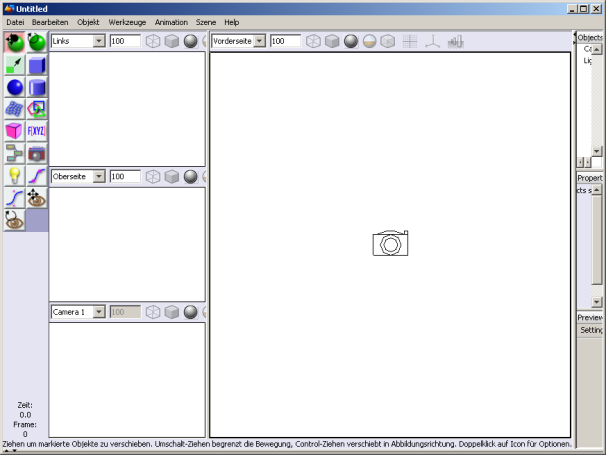606x455 pixels.
Task: Expand the timeline arrows at bottom left
Action: (10, 451)
